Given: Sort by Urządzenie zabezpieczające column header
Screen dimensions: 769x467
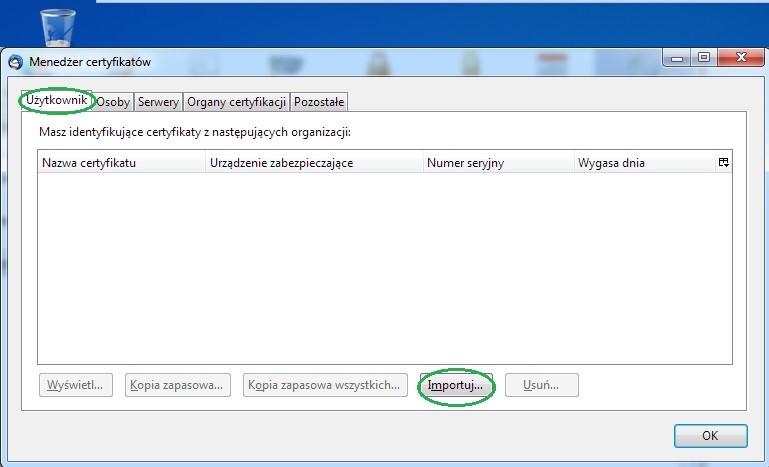Looking at the screenshot, I should tap(313, 162).
